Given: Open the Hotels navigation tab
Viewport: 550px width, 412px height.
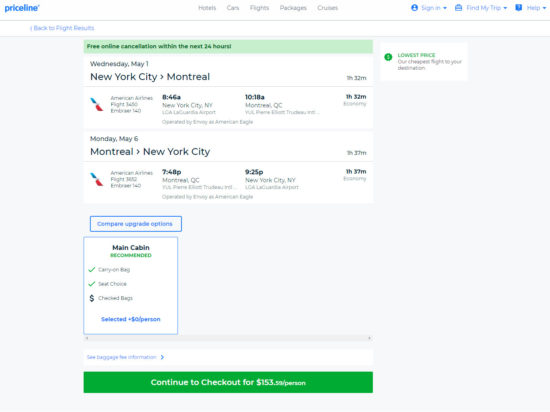Looking at the screenshot, I should point(207,8).
